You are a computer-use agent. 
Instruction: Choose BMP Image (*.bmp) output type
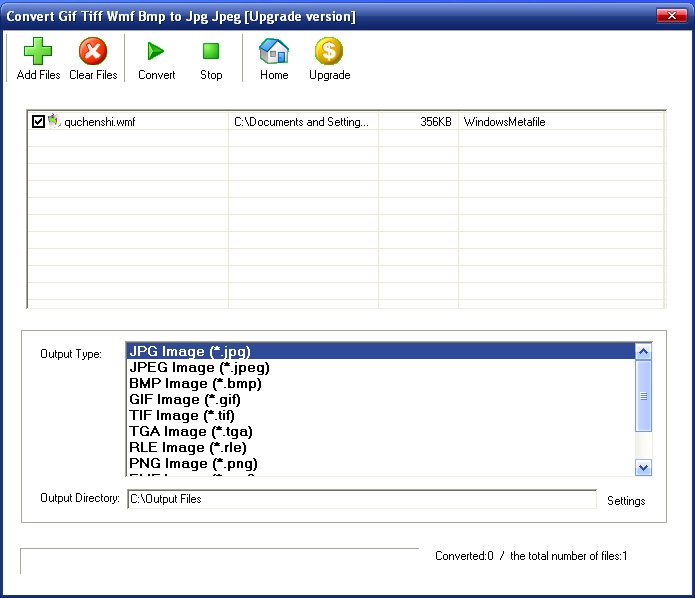(381, 383)
